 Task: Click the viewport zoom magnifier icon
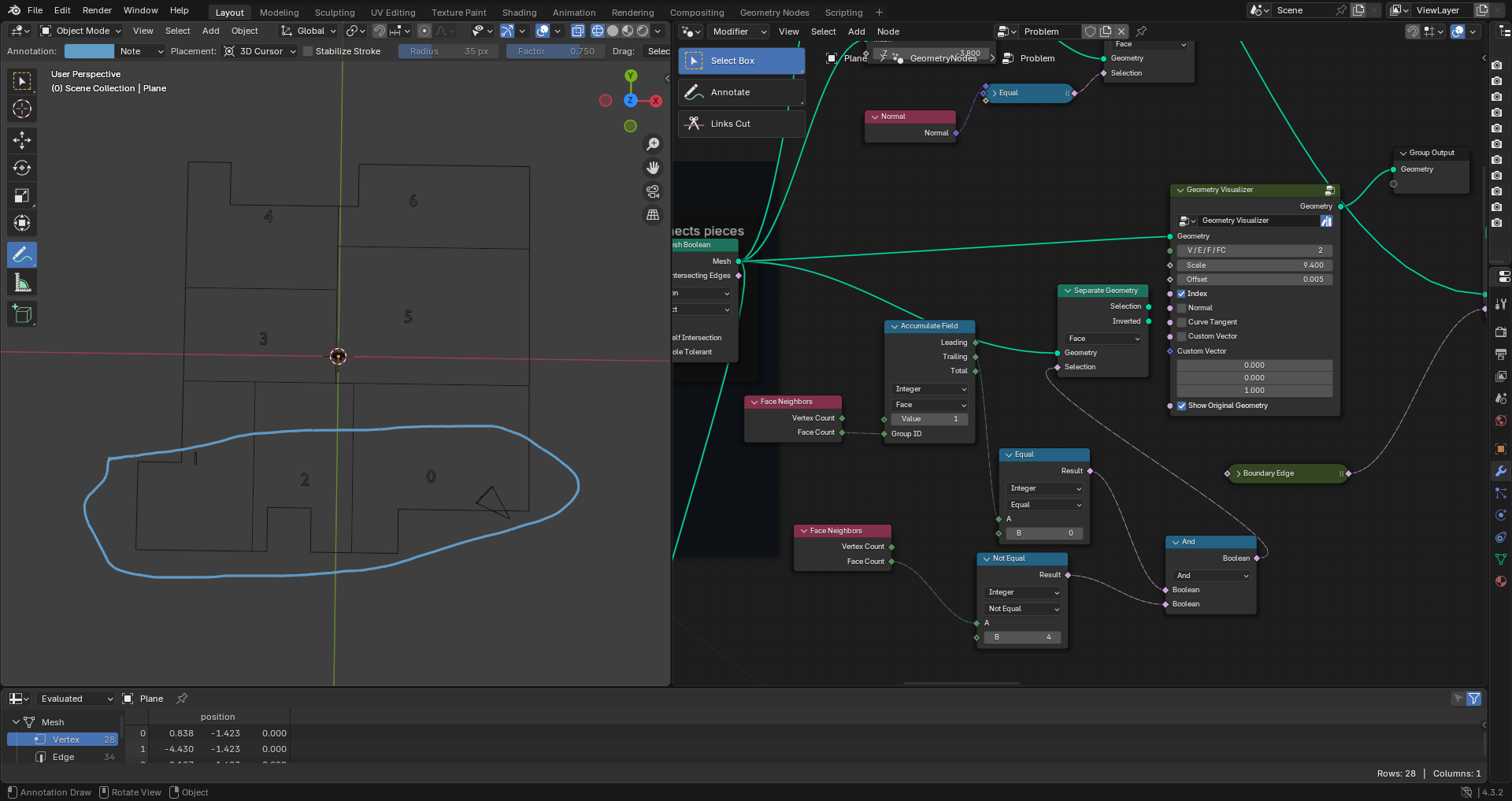(x=653, y=144)
